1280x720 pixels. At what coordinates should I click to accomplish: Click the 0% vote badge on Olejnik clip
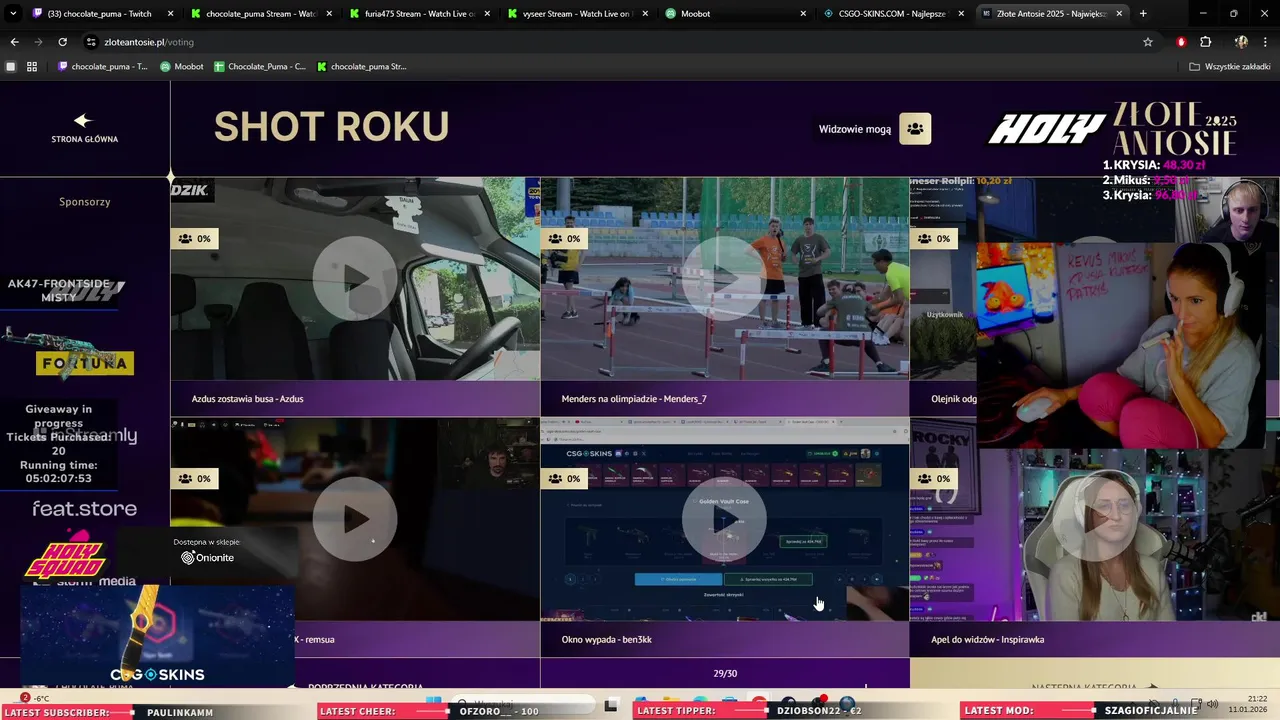[x=935, y=239]
